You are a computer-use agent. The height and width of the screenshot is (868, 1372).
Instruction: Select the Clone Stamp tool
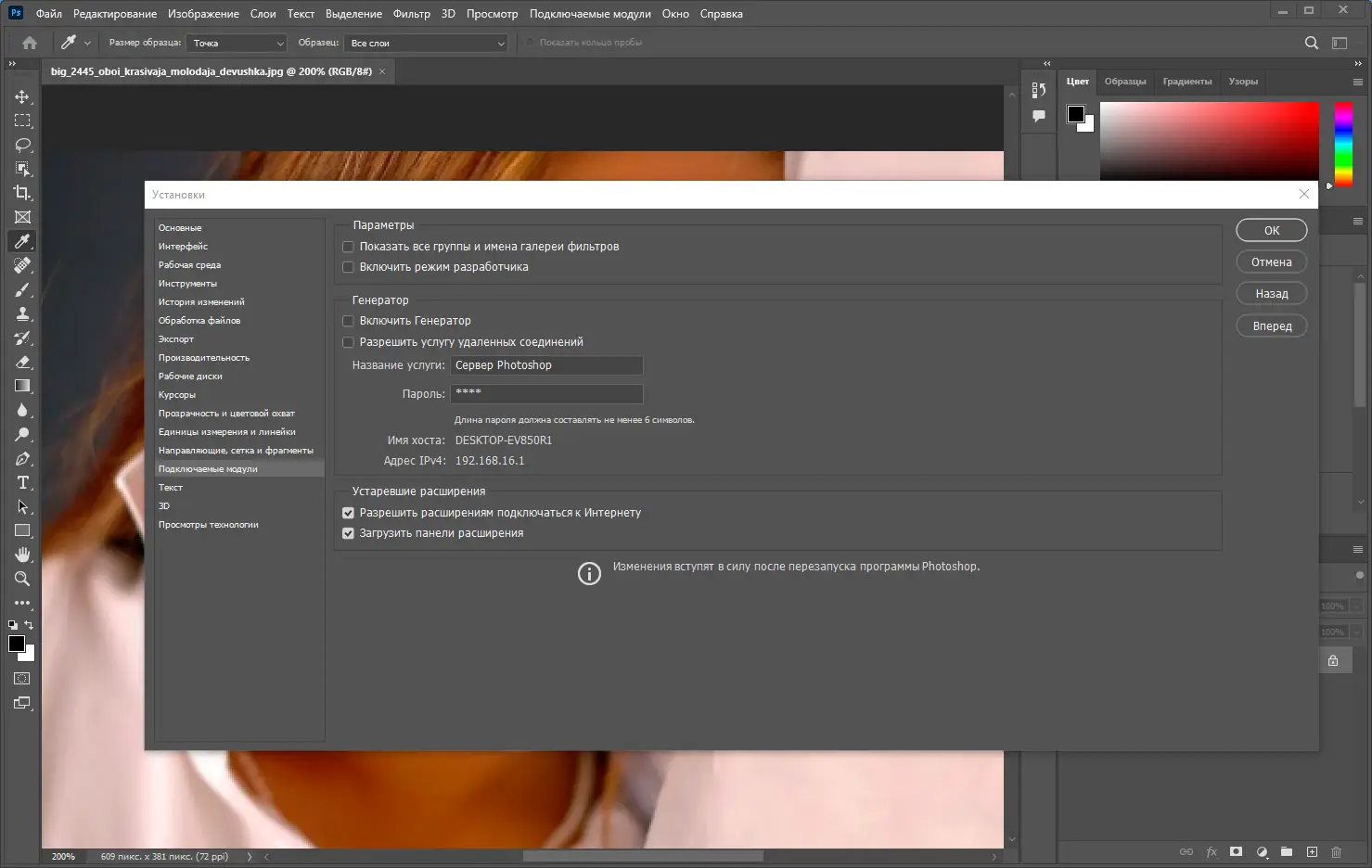22,313
